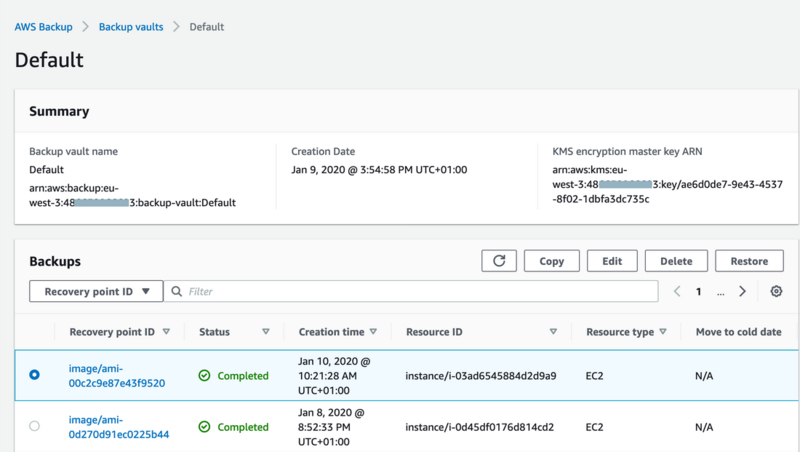Sort by Creation time column arrow

tap(373, 332)
